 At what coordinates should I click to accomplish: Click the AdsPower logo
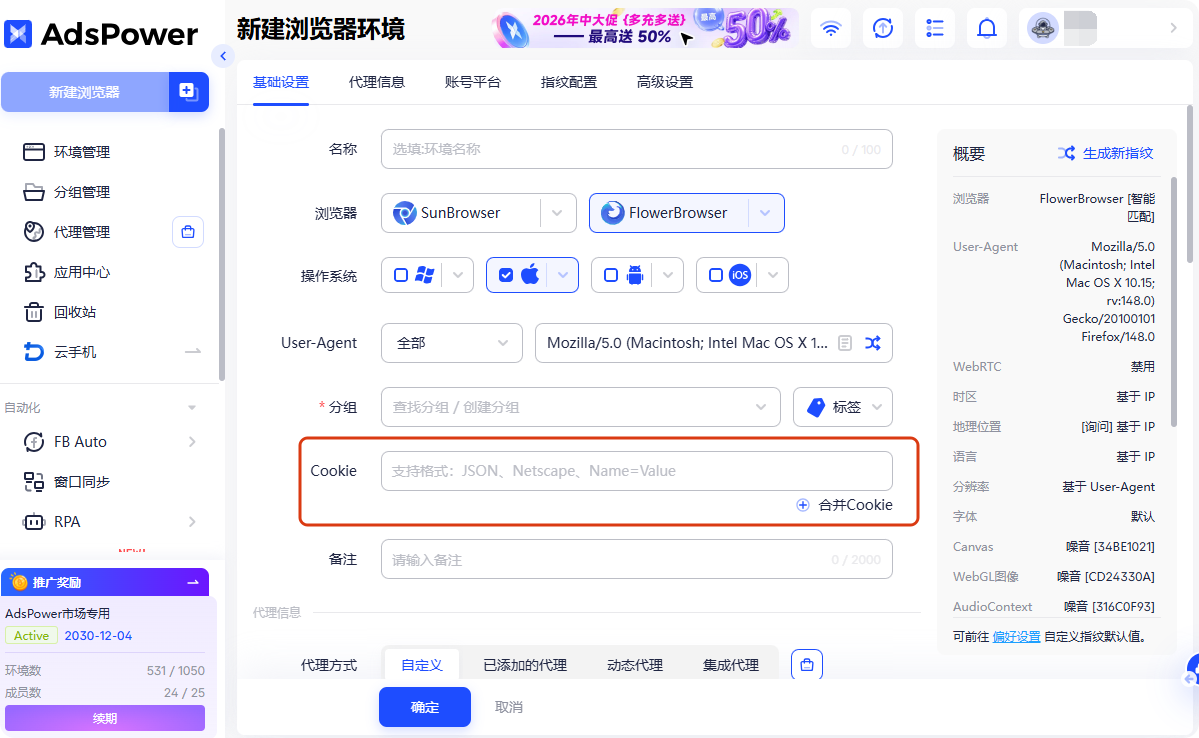101,34
